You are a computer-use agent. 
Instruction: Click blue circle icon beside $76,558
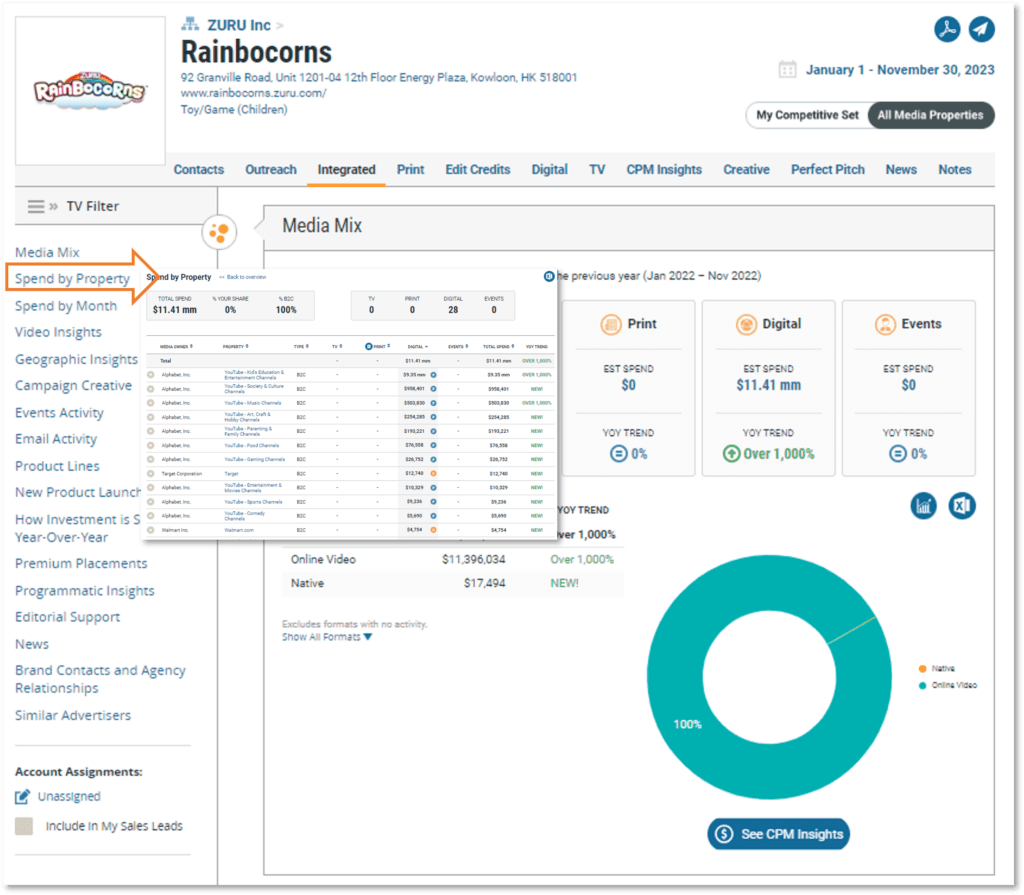pyautogui.click(x=434, y=446)
